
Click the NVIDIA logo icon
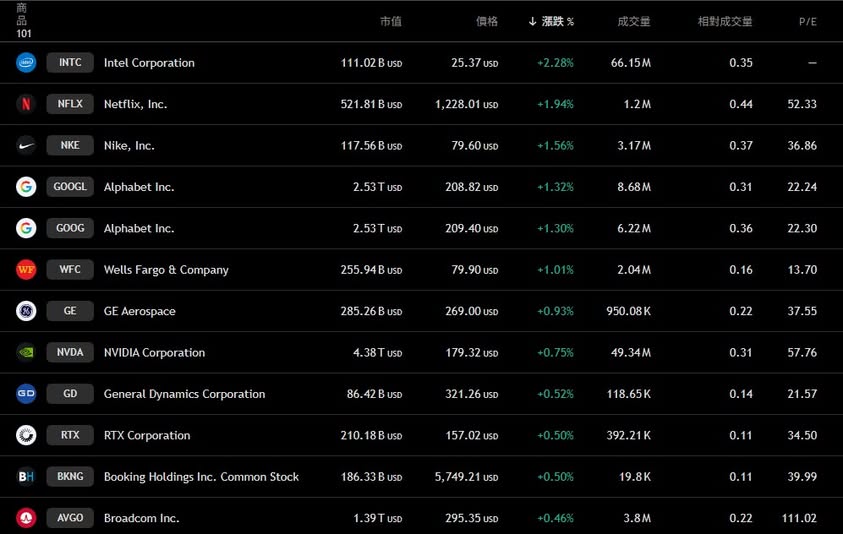[26, 352]
